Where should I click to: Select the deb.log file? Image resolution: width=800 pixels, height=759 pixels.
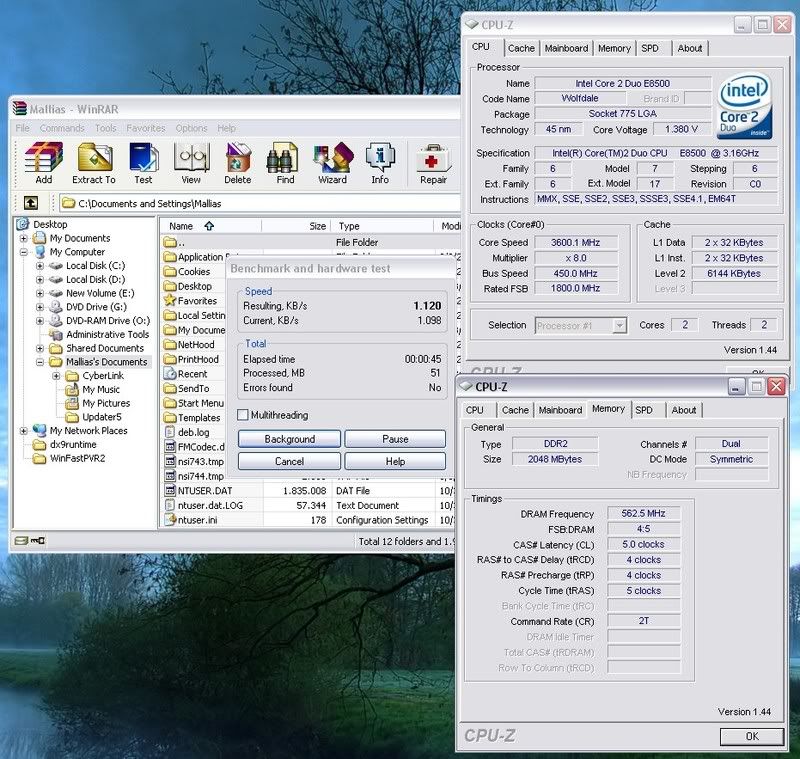[187, 432]
